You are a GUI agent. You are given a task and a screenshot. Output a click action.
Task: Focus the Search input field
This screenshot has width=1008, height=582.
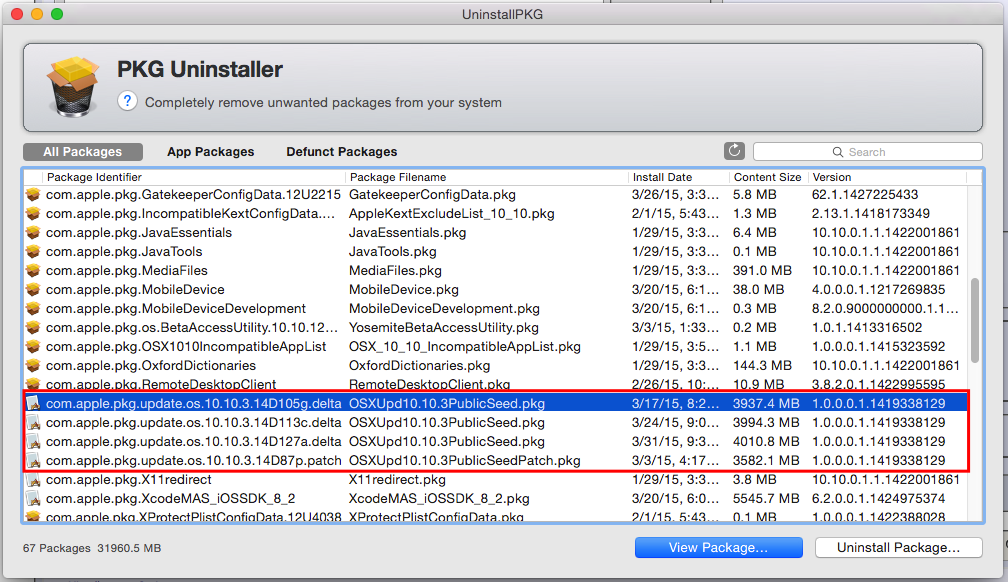pos(868,152)
